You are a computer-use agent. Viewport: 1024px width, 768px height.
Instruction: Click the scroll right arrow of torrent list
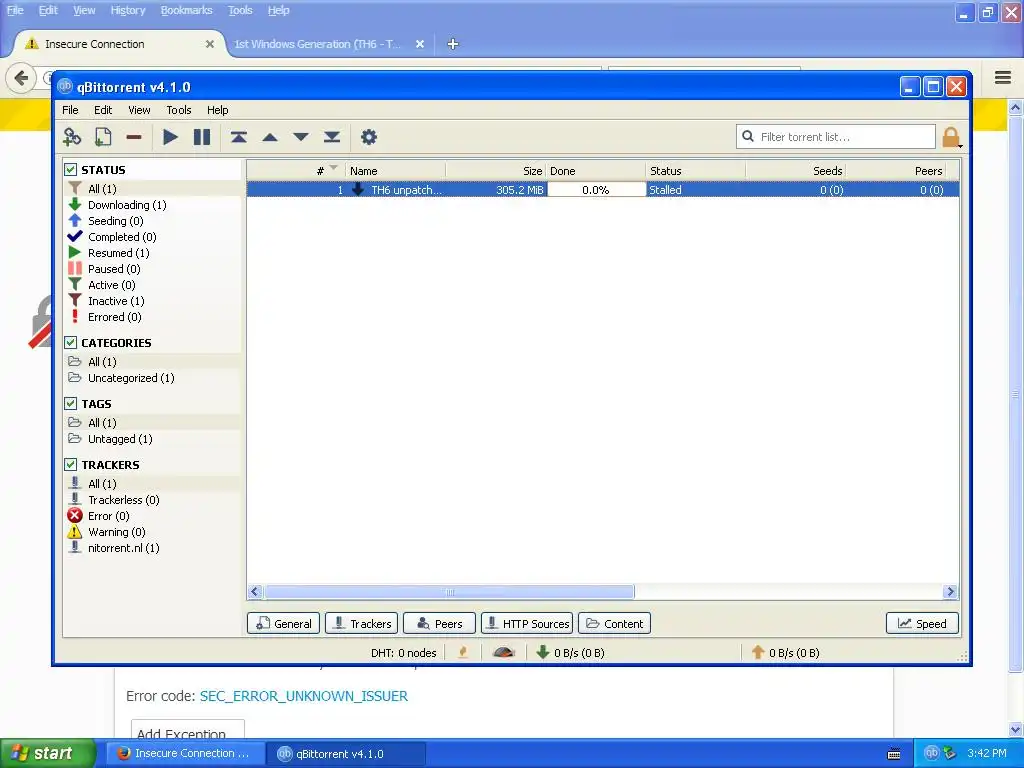(950, 592)
